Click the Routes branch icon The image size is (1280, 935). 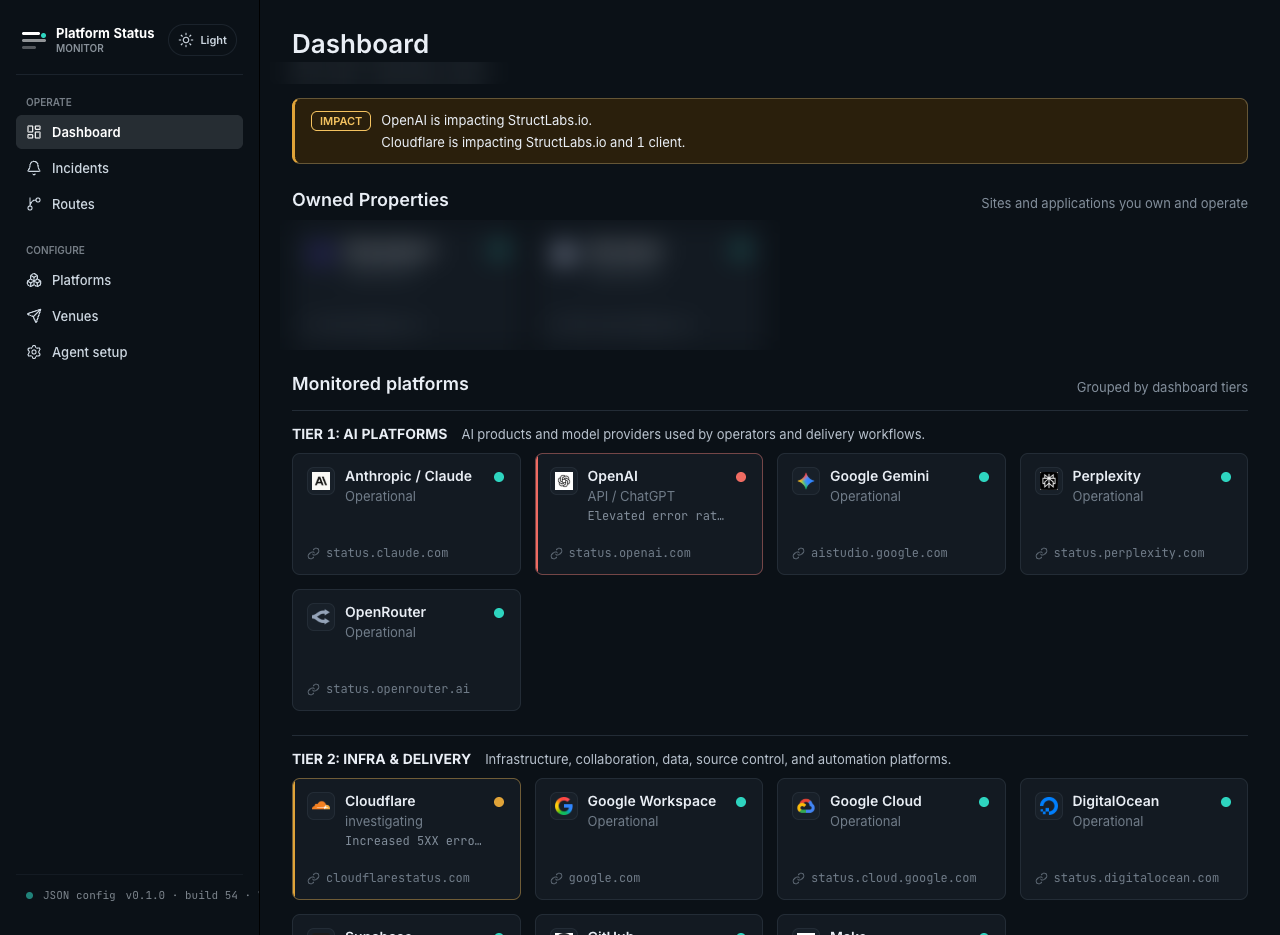(x=34, y=204)
